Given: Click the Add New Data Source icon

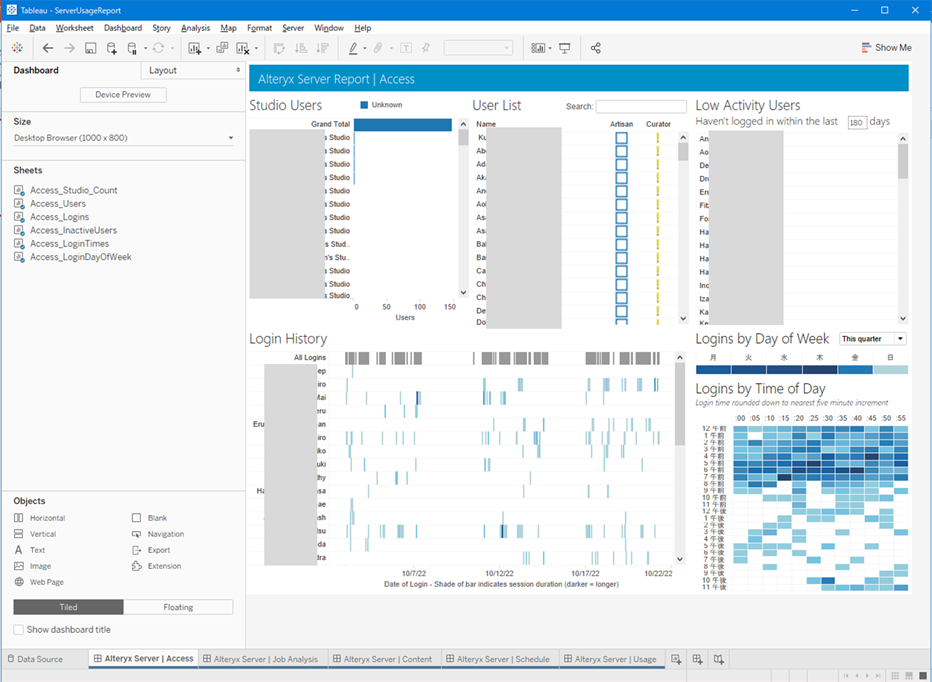Looking at the screenshot, I should (x=111, y=48).
